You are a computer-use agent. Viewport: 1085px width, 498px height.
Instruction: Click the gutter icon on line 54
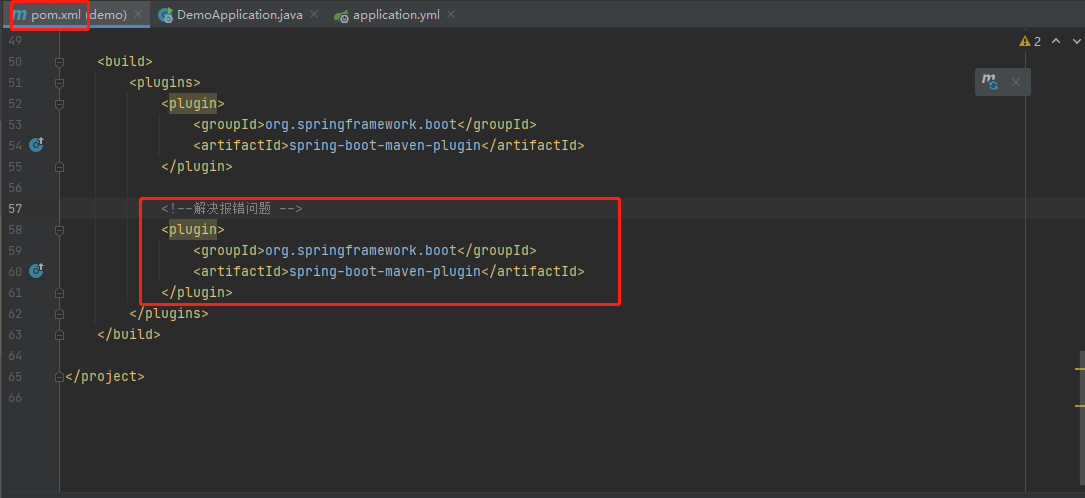click(x=37, y=145)
